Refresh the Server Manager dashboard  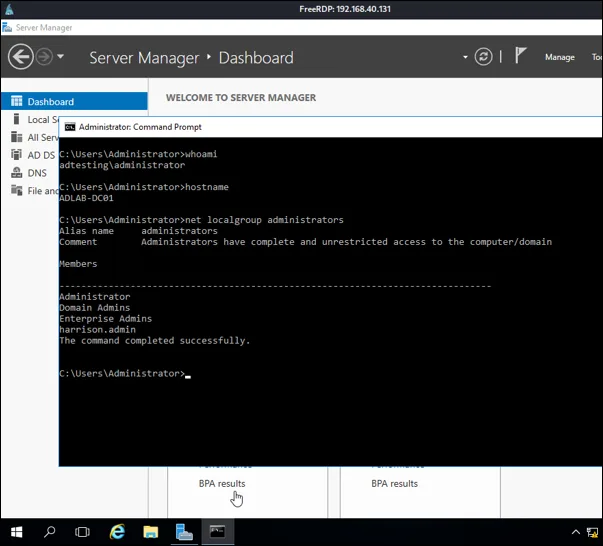(x=483, y=57)
